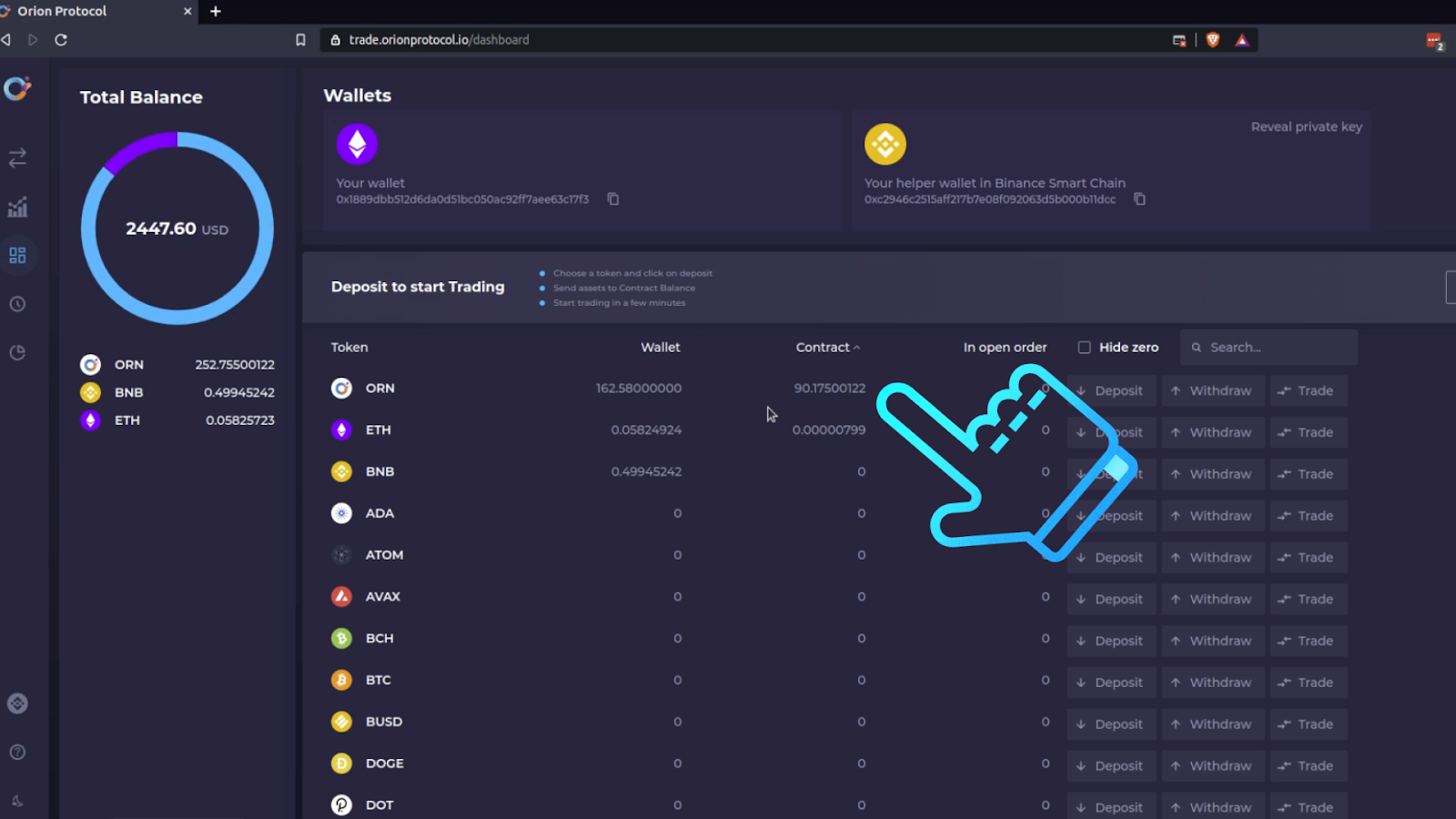Sort the table by Contract column
Image resolution: width=1456 pixels, height=819 pixels.
(827, 348)
